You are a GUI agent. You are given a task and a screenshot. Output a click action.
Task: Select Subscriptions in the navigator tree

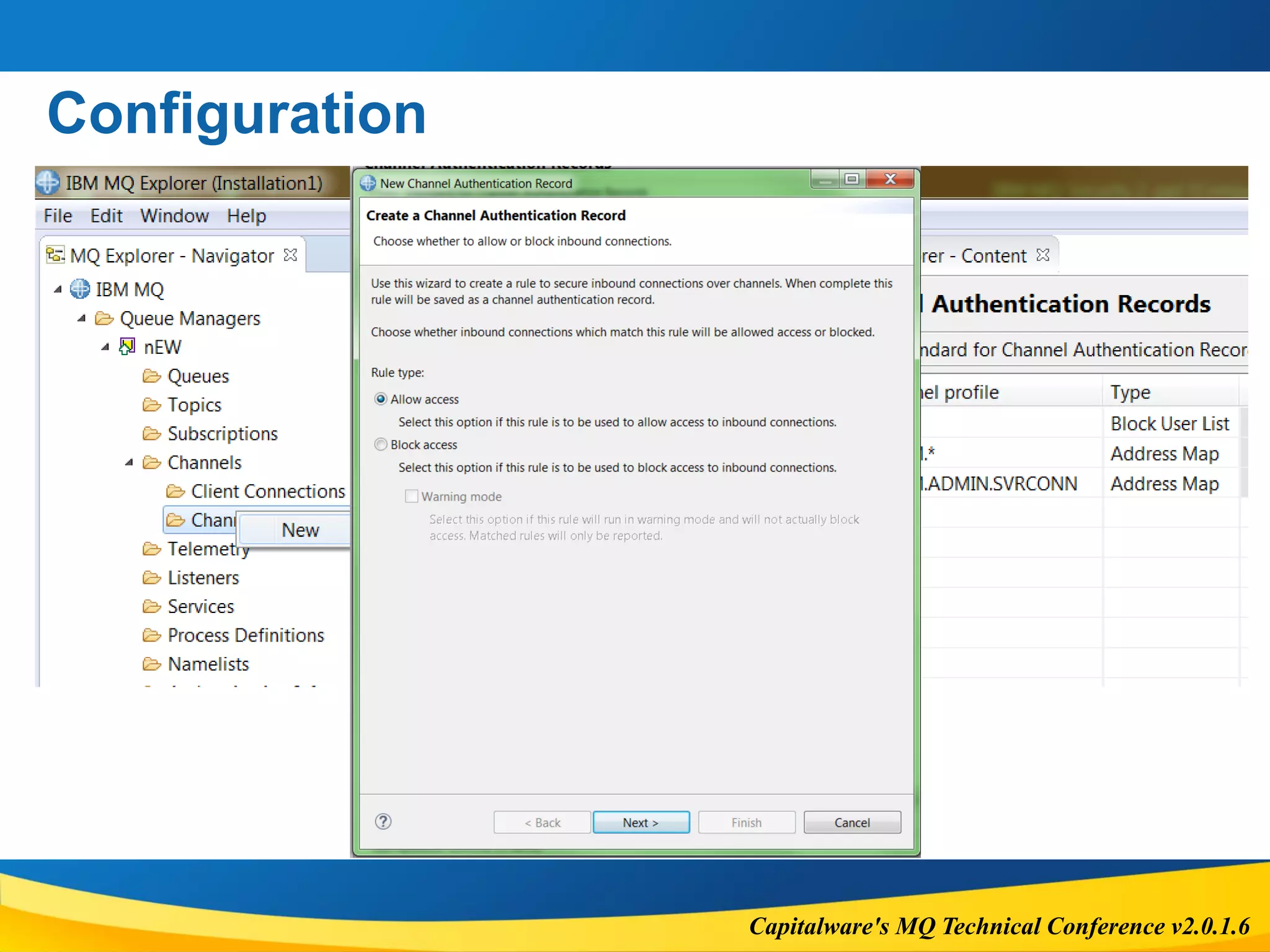(x=223, y=433)
